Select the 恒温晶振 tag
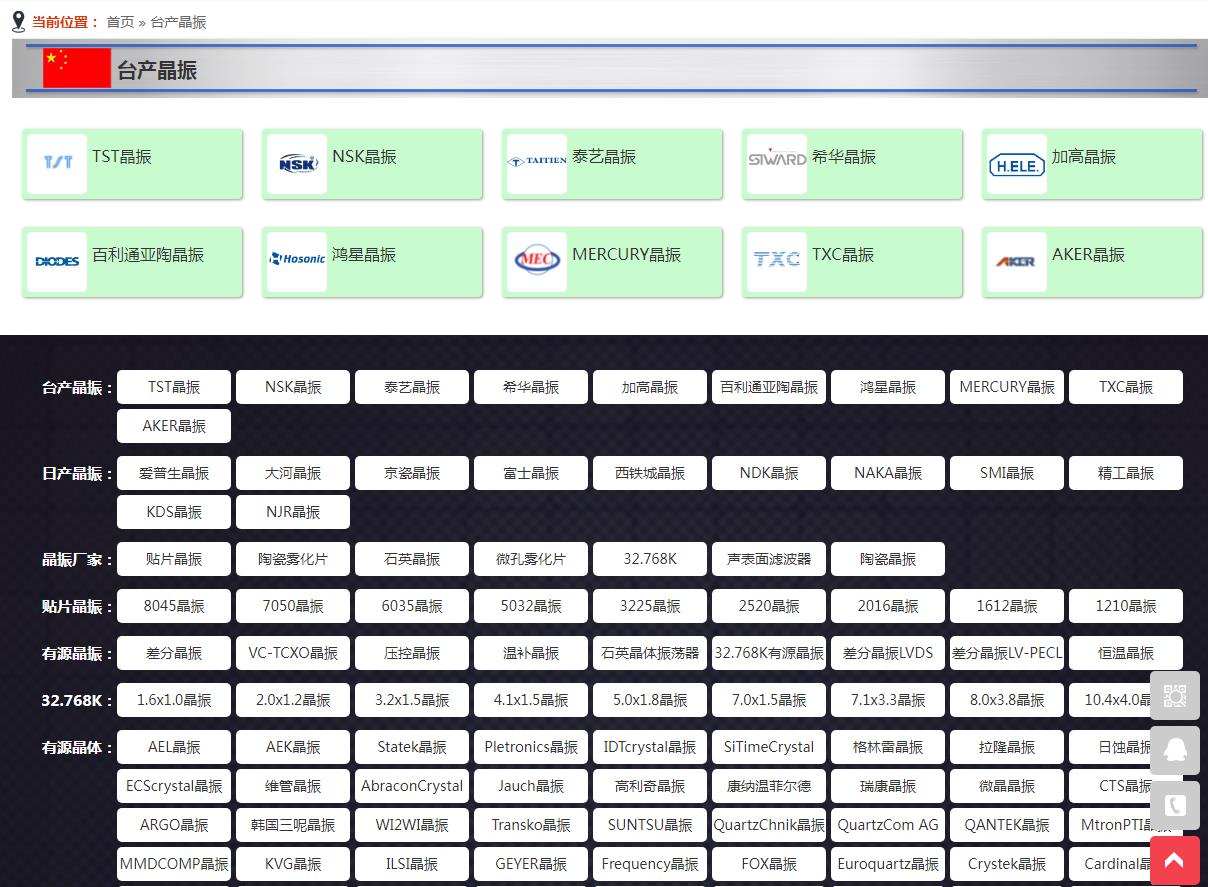 point(1126,653)
